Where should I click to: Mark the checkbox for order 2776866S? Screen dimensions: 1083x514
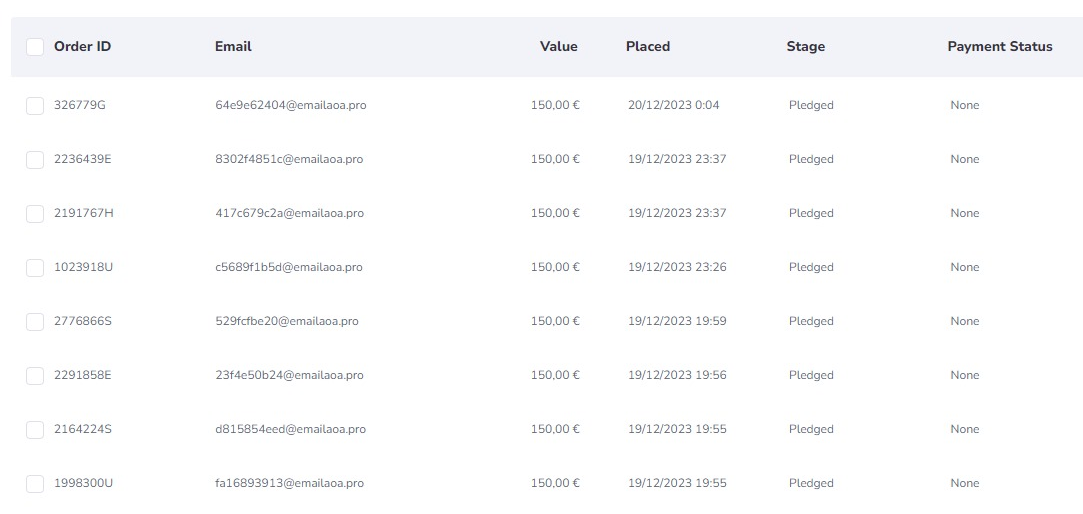[x=35, y=321]
